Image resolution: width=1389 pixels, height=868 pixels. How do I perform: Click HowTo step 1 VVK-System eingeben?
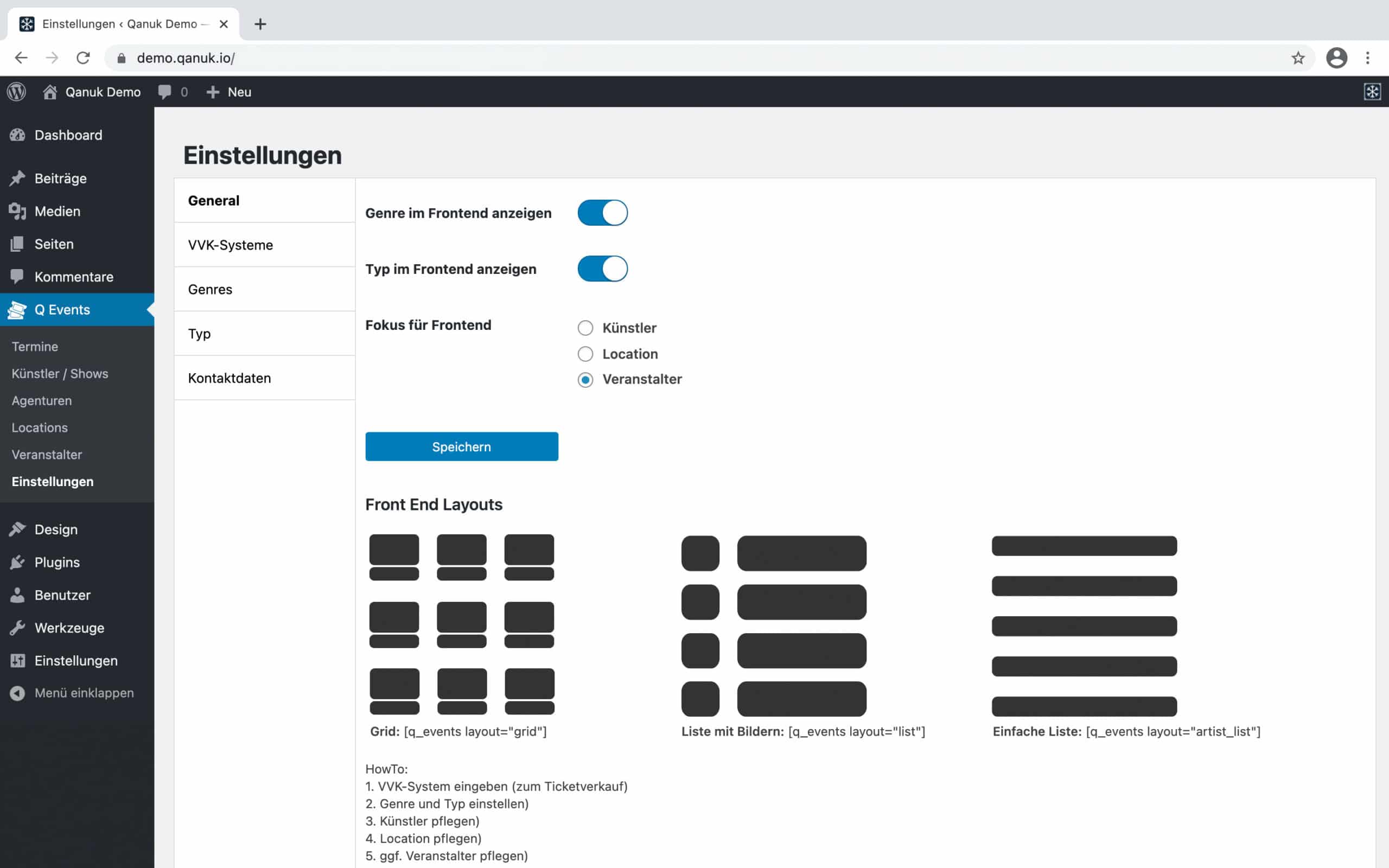pos(496,787)
